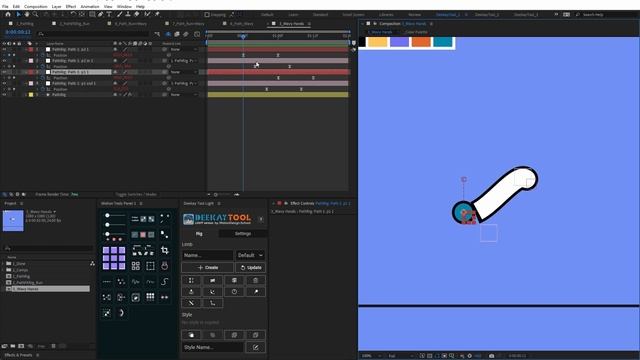The image size is (640, 360).
Task: Open layer 4 parent link dropdown
Action: pyautogui.click(x=184, y=83)
